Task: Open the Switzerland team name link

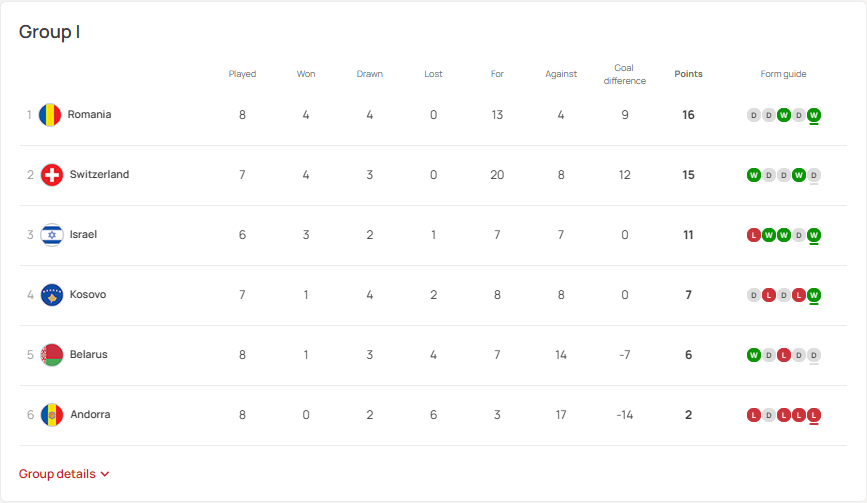Action: tap(100, 175)
